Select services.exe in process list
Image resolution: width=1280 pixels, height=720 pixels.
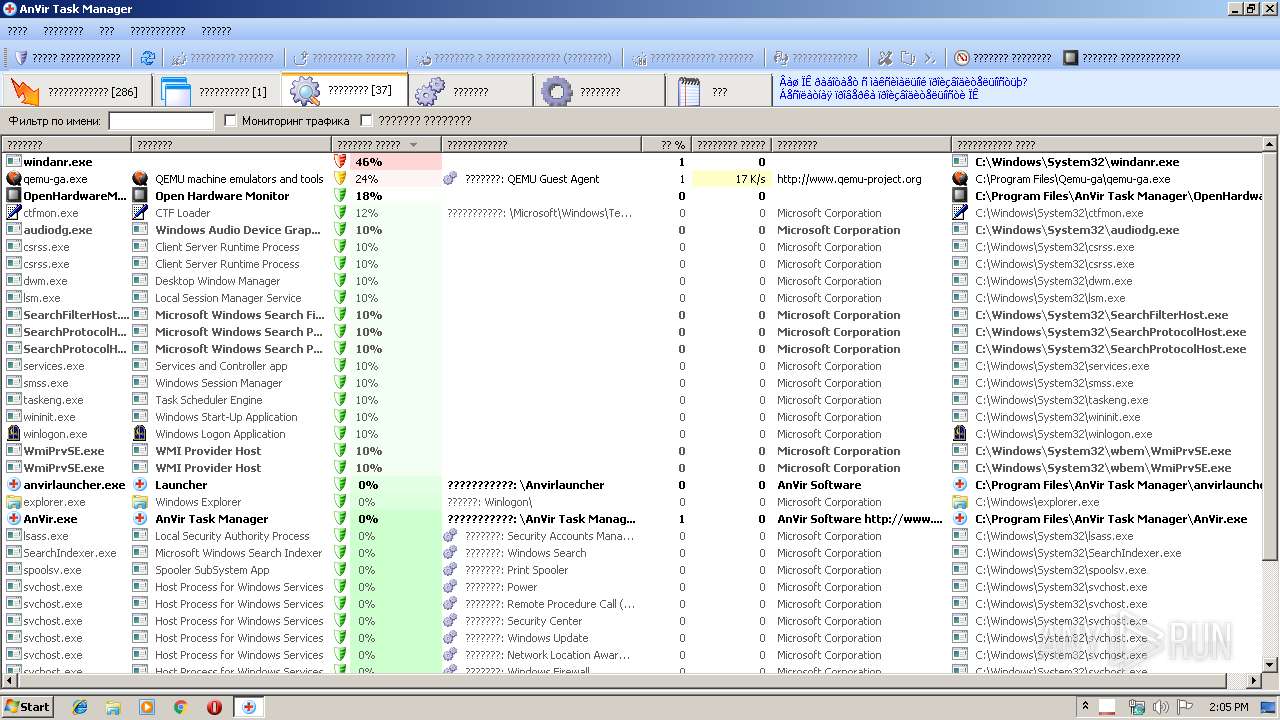54,366
